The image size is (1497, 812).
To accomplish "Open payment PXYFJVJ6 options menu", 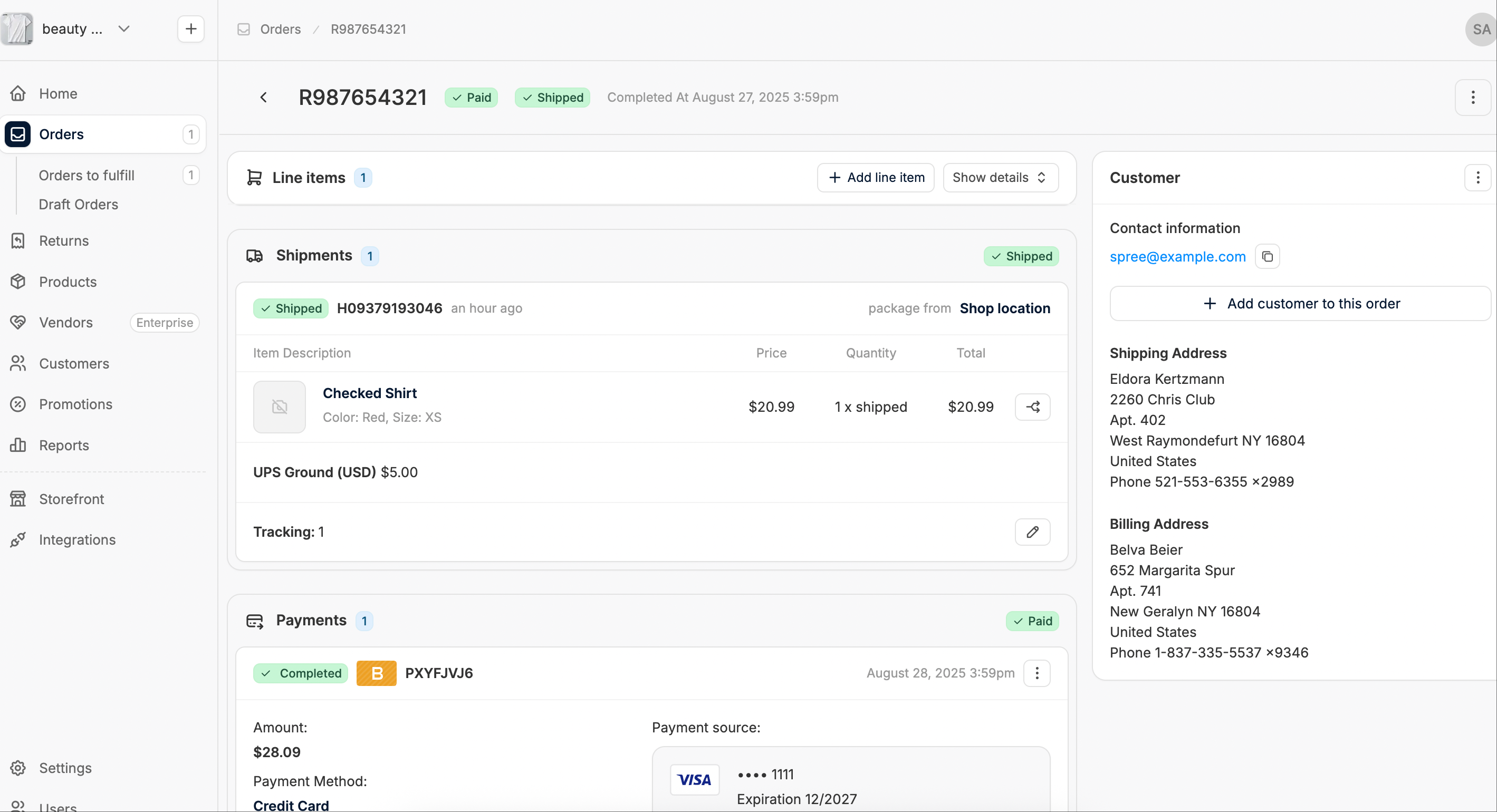I will pyautogui.click(x=1037, y=673).
